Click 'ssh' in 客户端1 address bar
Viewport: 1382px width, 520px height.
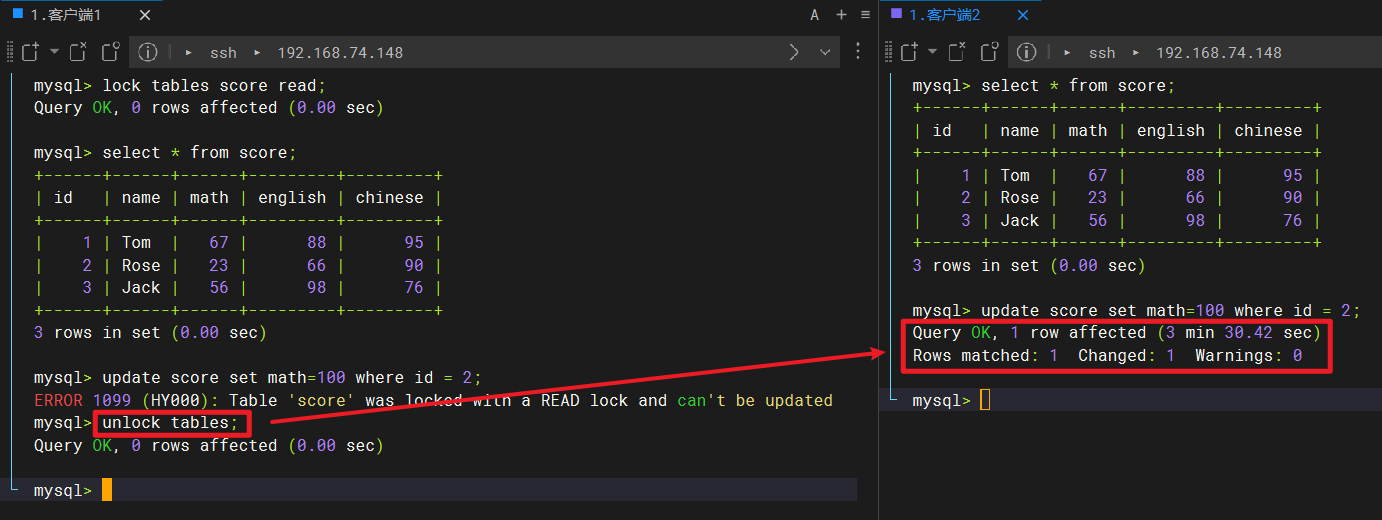223,53
